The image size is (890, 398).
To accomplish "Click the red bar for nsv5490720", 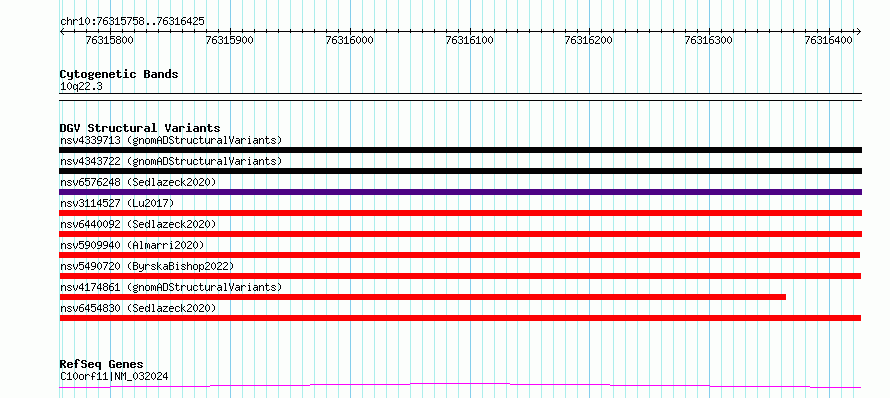I will pyautogui.click(x=460, y=276).
